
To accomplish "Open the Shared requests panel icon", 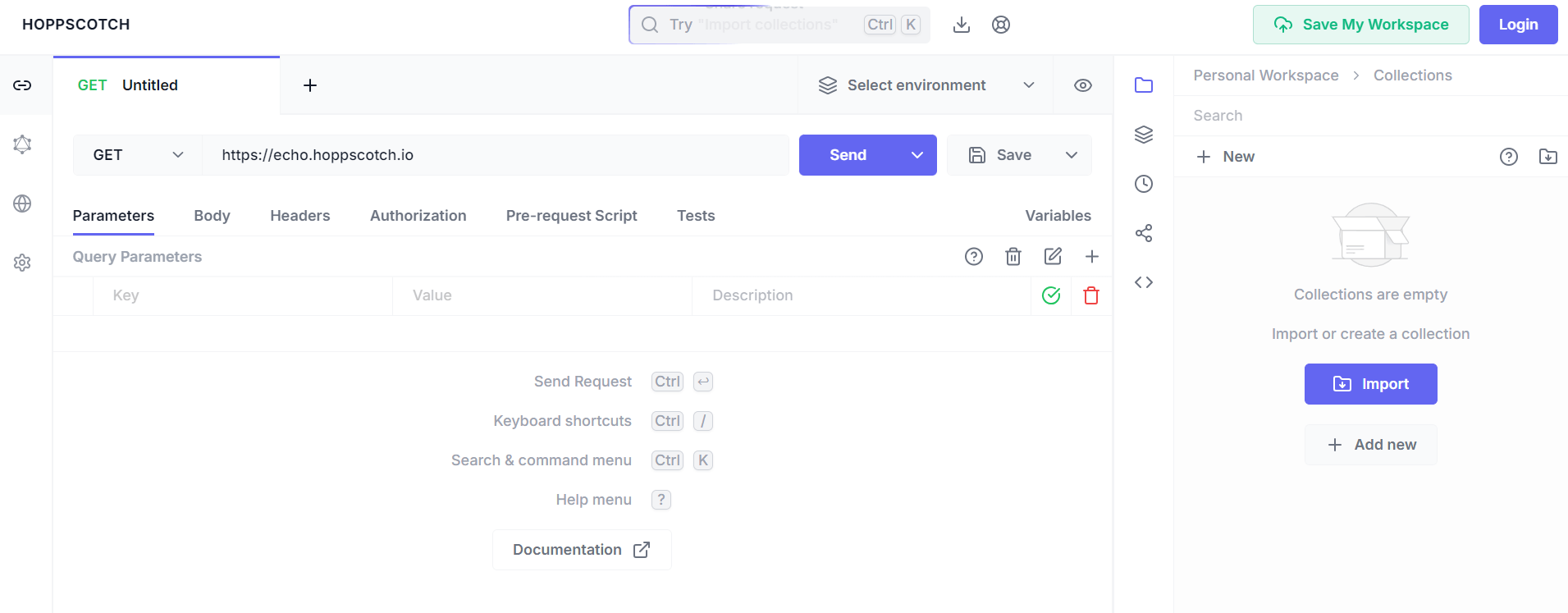I will 1144,233.
